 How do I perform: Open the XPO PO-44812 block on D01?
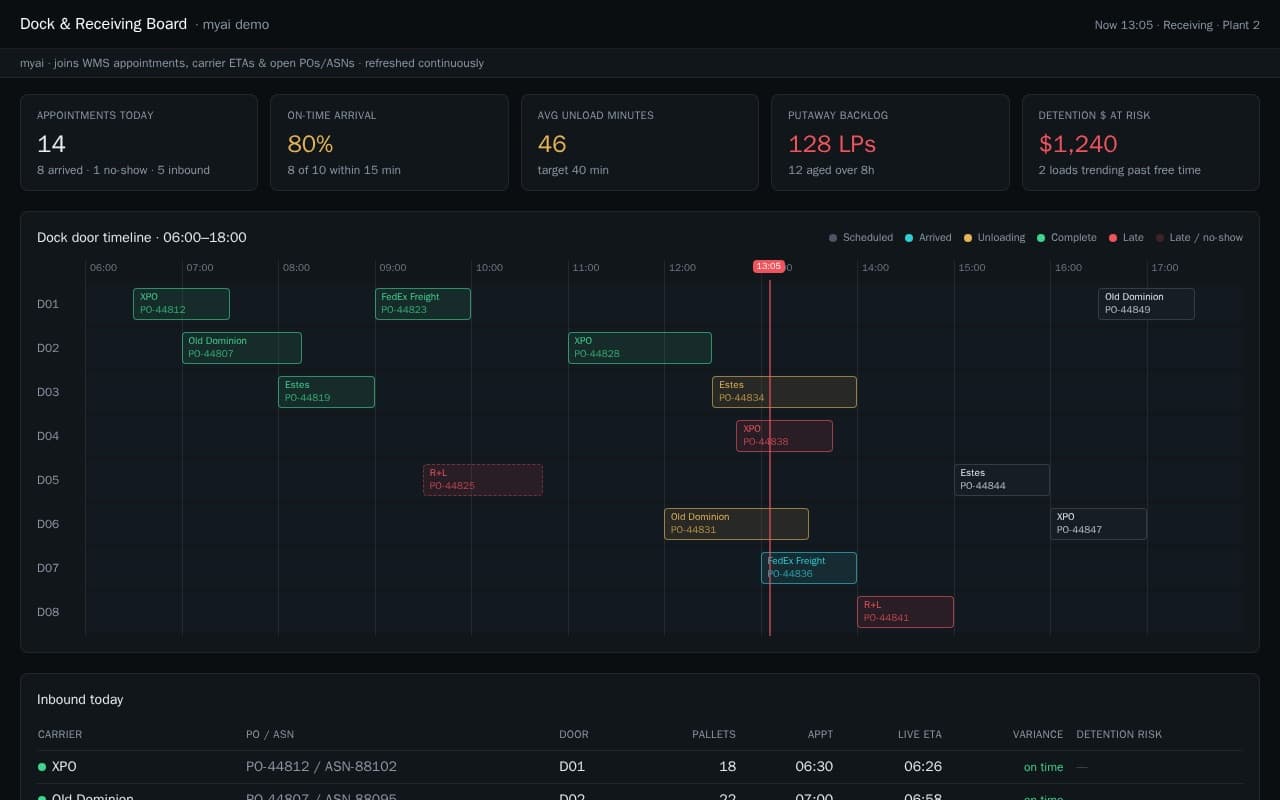[181, 304]
